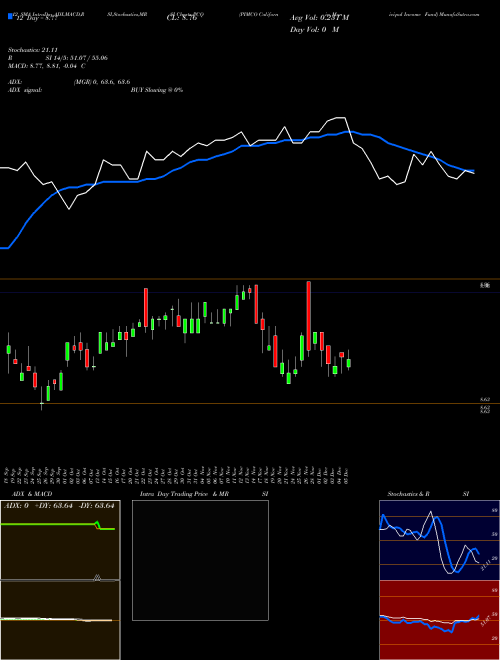Image resolution: width=500 pixels, height=660 pixels.
Task: Click the "Avg Vol: 0.231 M" text
Action: coord(319,18)
